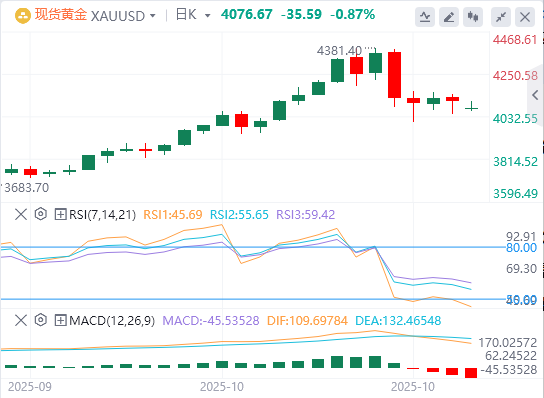Click the RSI1:45.69 value

tap(173, 215)
